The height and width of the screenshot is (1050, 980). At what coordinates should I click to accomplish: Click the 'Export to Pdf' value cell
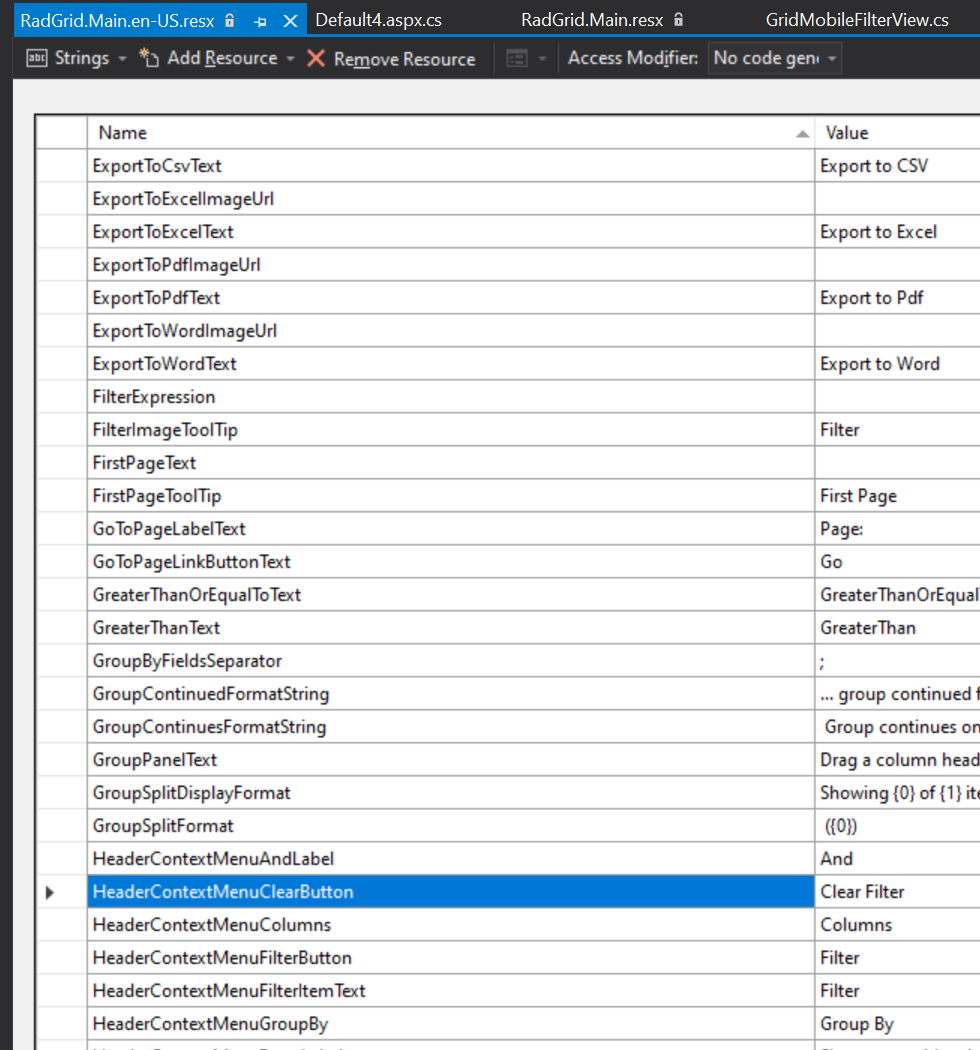(x=898, y=297)
